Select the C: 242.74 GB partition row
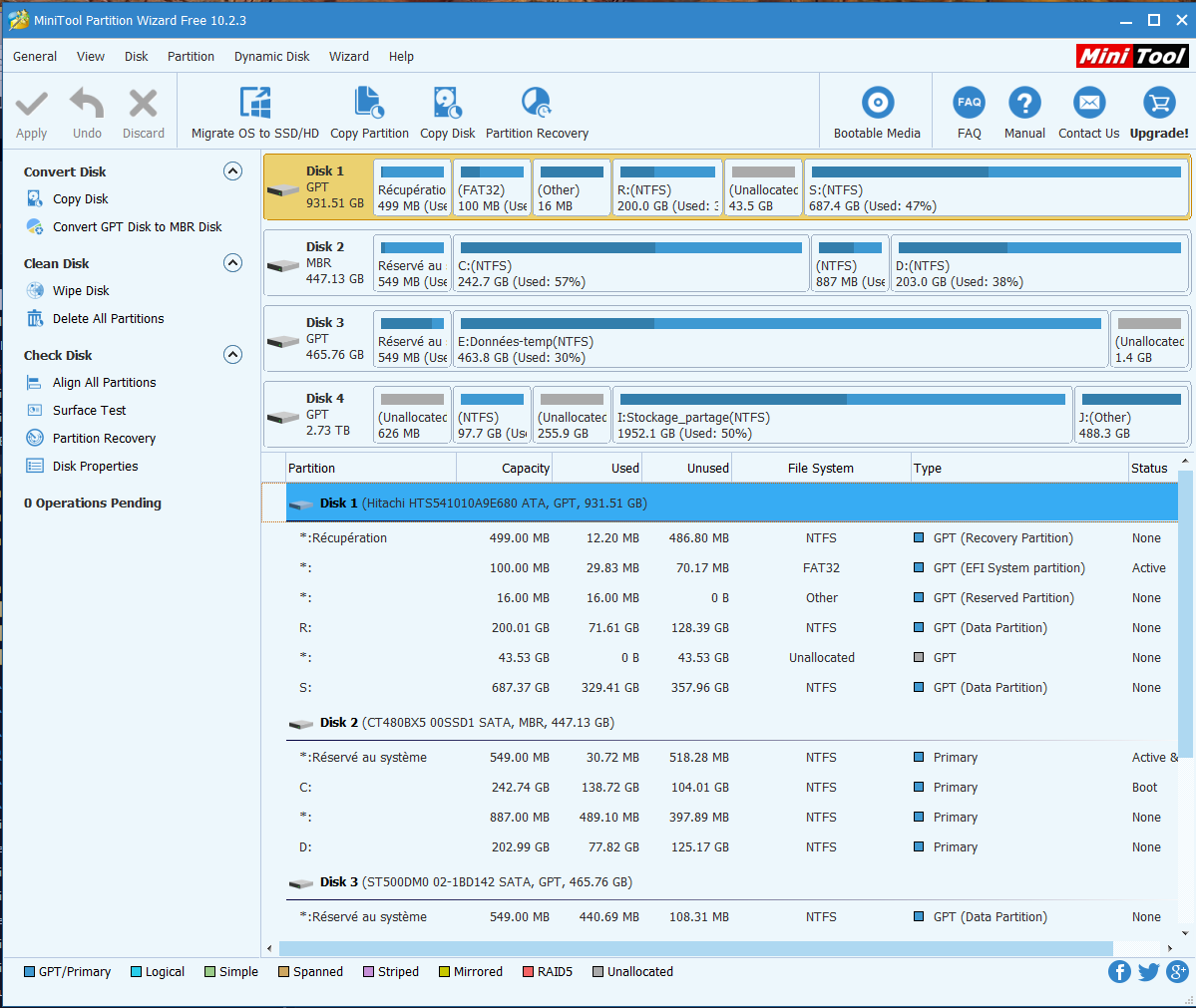The height and width of the screenshot is (1008, 1196). tap(732, 787)
